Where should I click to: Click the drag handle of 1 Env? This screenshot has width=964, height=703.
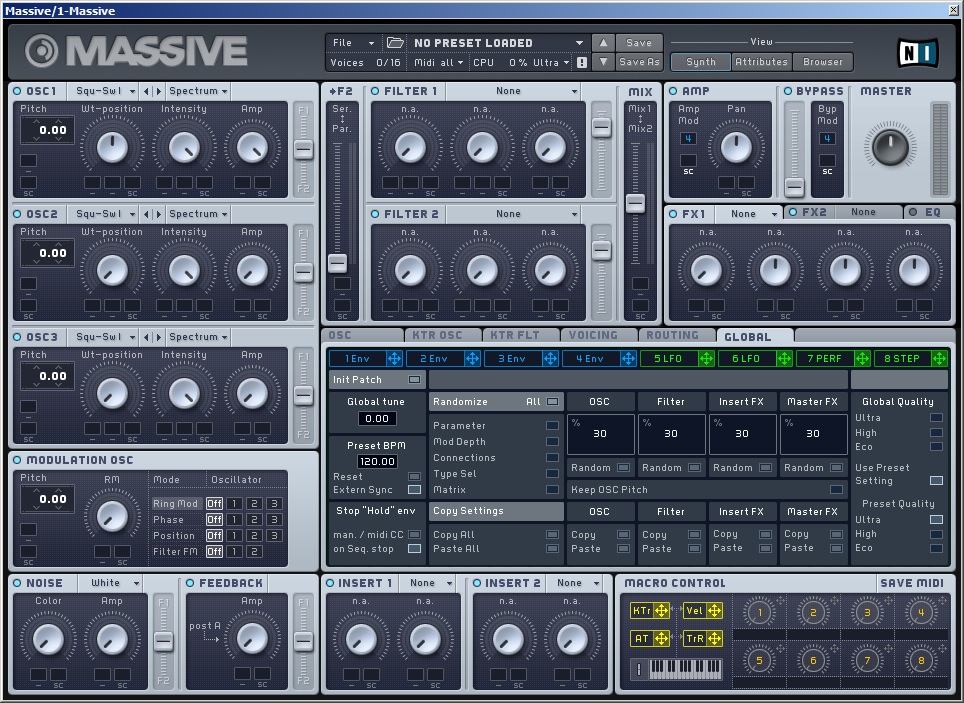pos(394,359)
